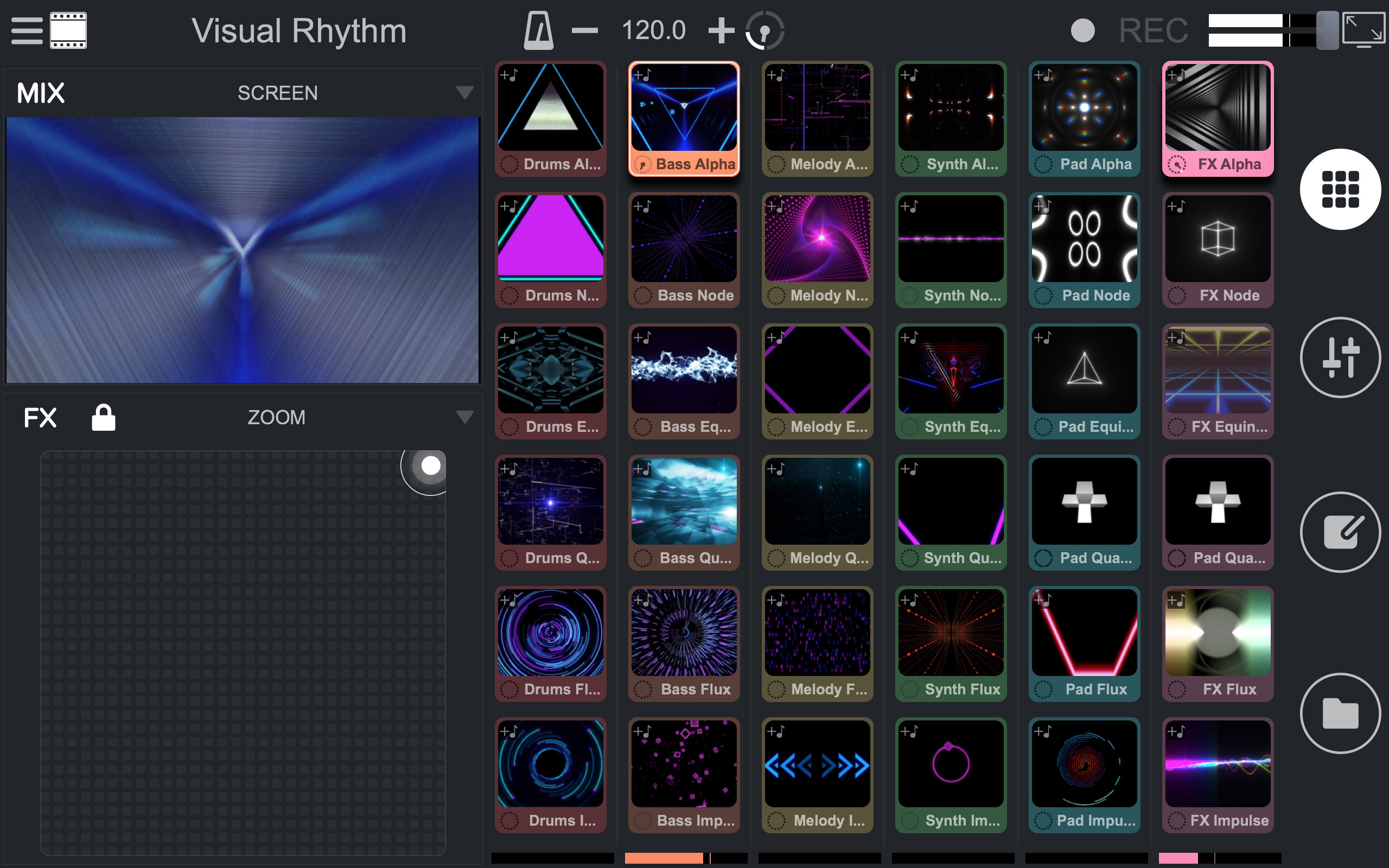Toggle the metronome icon
The image size is (1389, 868).
[x=538, y=30]
